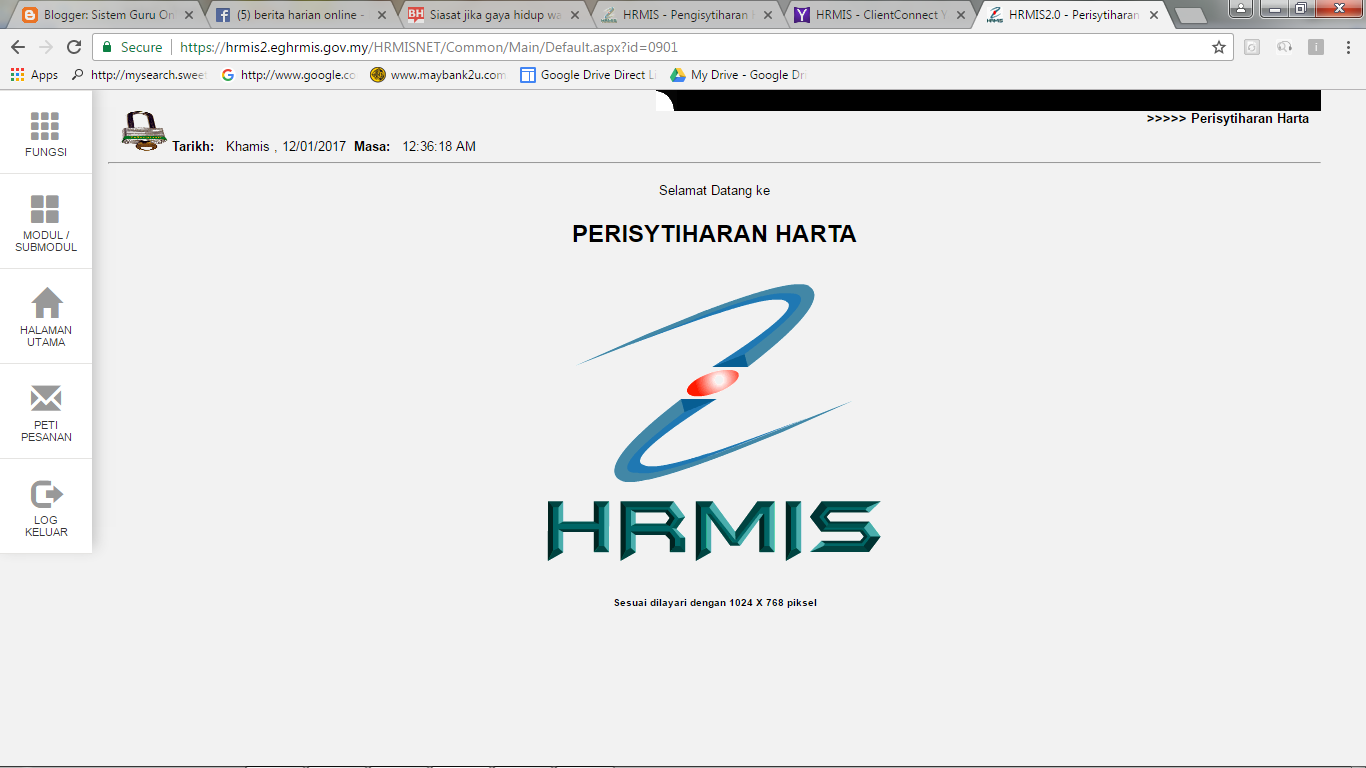This screenshot has height=768, width=1366.
Task: Click the browser back arrow
Action: point(18,47)
